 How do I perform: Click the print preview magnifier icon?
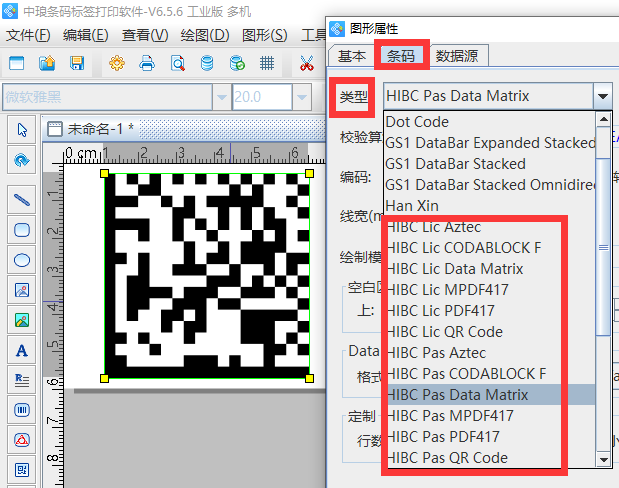click(x=178, y=63)
